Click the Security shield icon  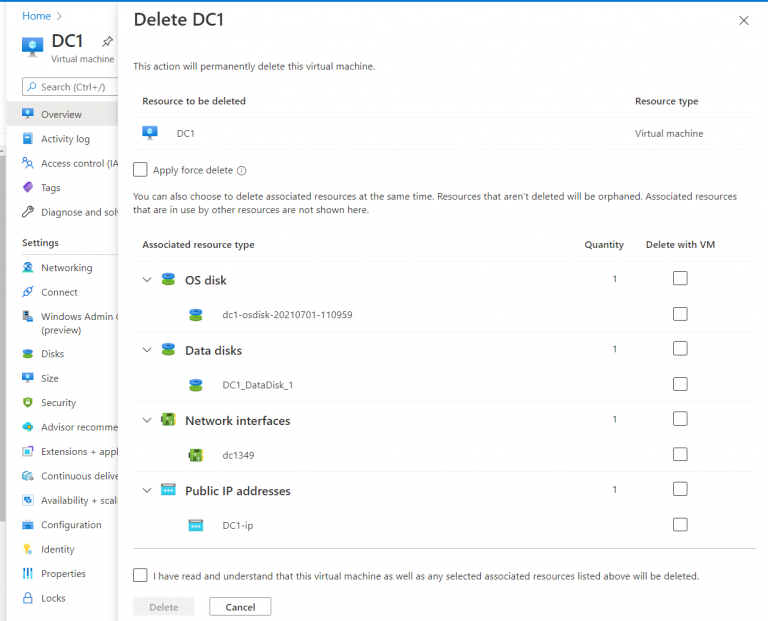[28, 402]
